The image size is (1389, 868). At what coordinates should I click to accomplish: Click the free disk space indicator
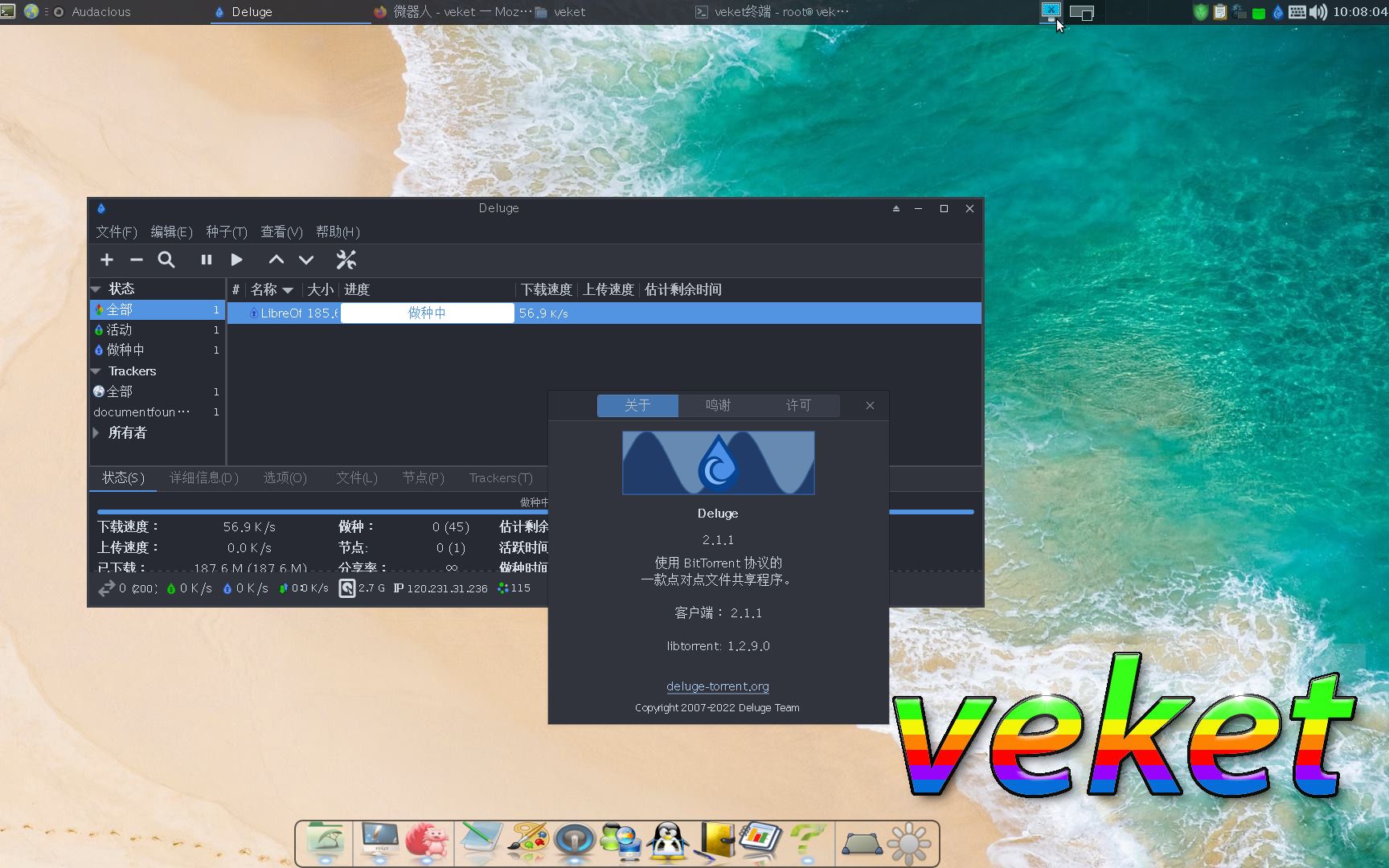pos(362,588)
